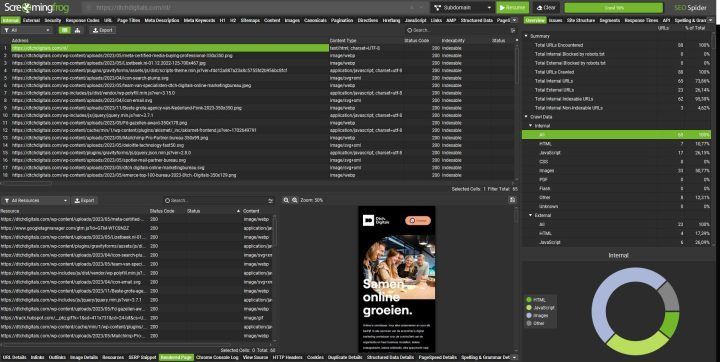The width and height of the screenshot is (720, 362).
Task: Open the Subdomain crawl mode dropdown
Action: (462, 8)
